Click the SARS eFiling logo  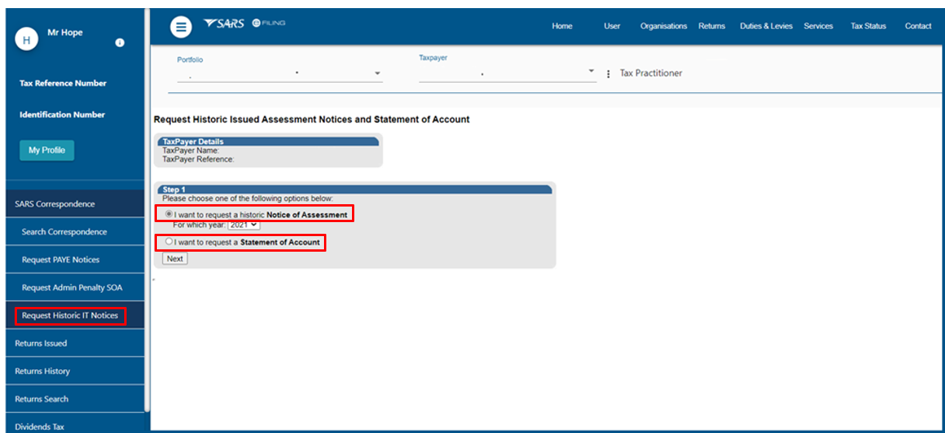click(x=244, y=24)
